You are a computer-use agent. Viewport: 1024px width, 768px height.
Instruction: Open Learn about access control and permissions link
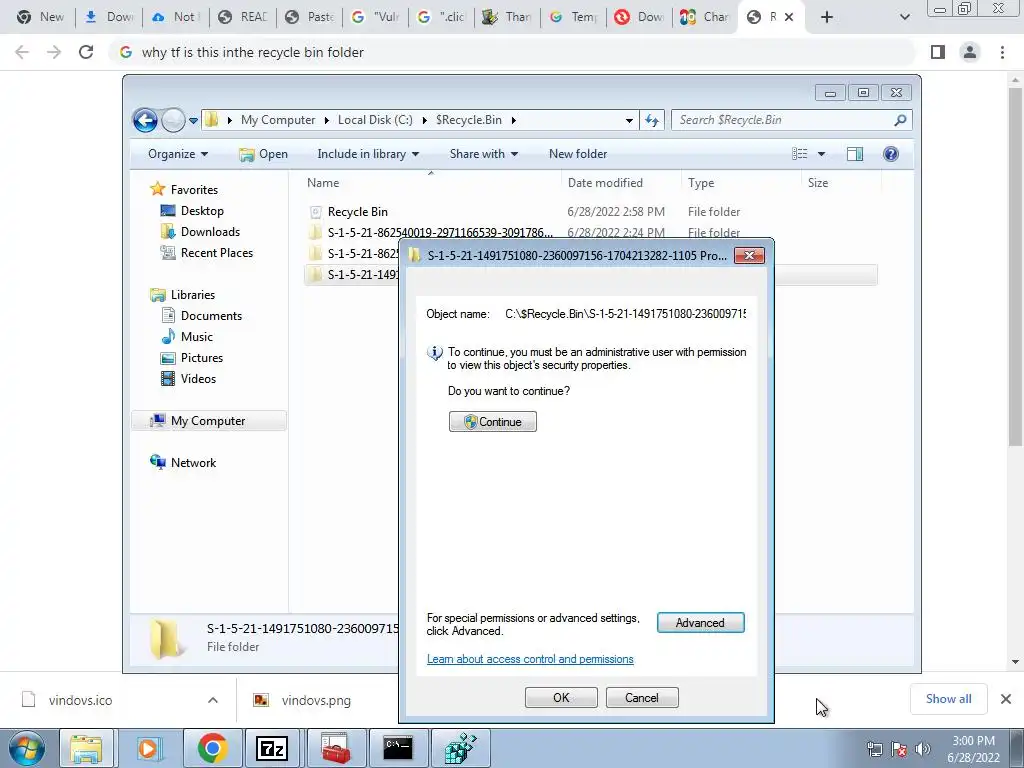530,659
